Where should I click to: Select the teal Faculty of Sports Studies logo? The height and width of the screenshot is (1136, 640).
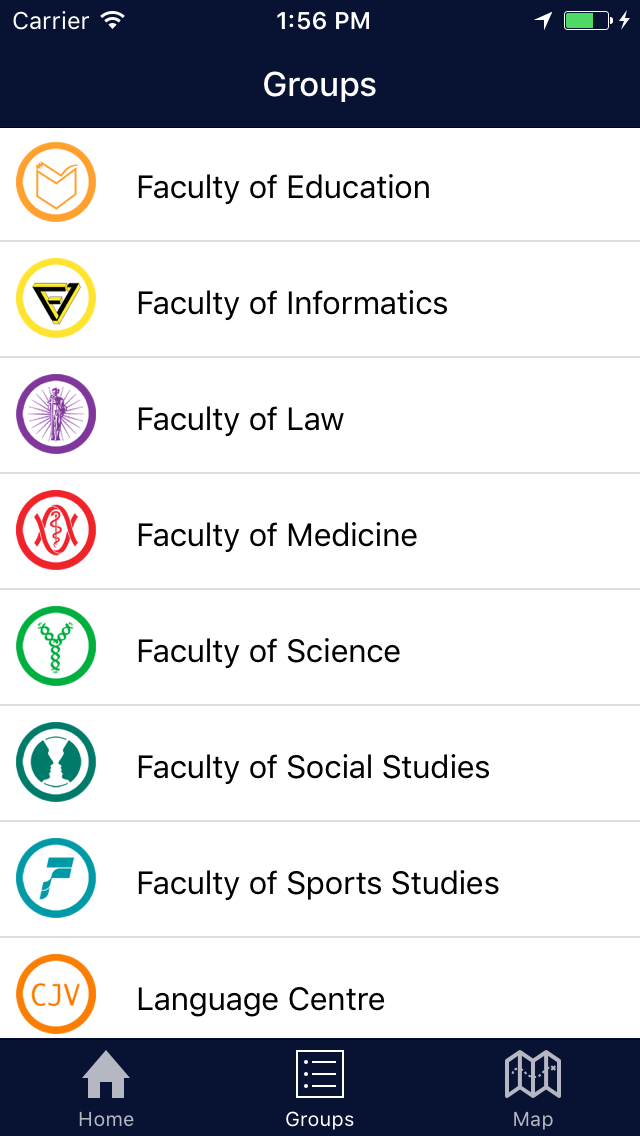[56, 878]
